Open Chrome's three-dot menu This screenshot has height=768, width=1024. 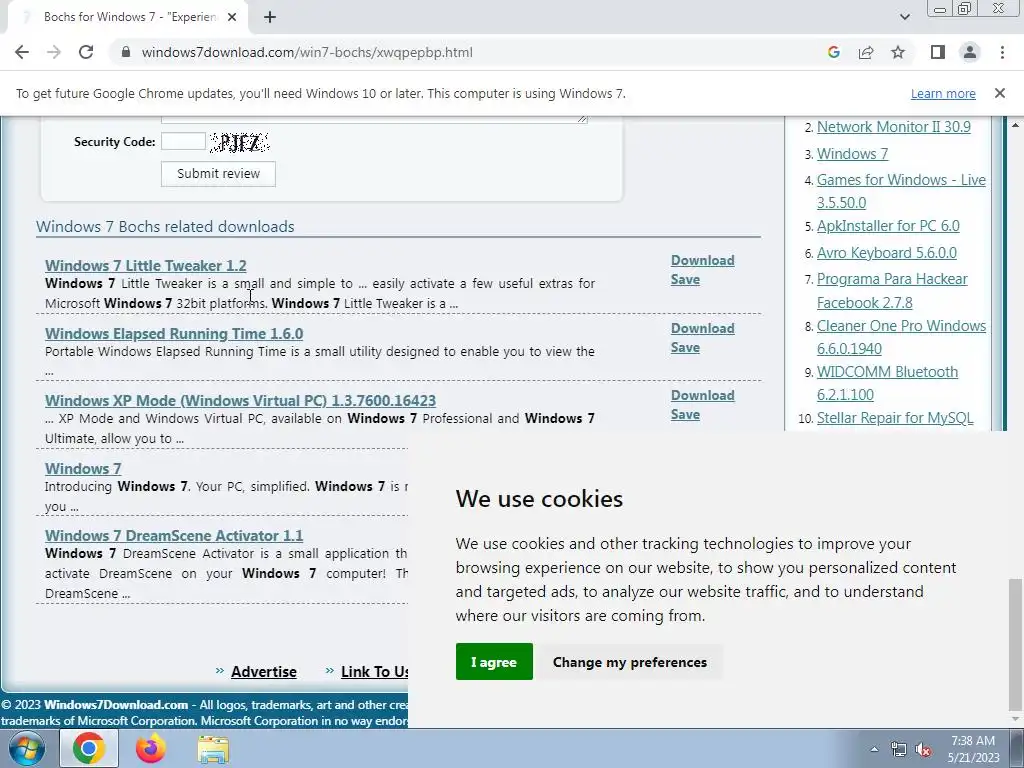(x=1002, y=52)
